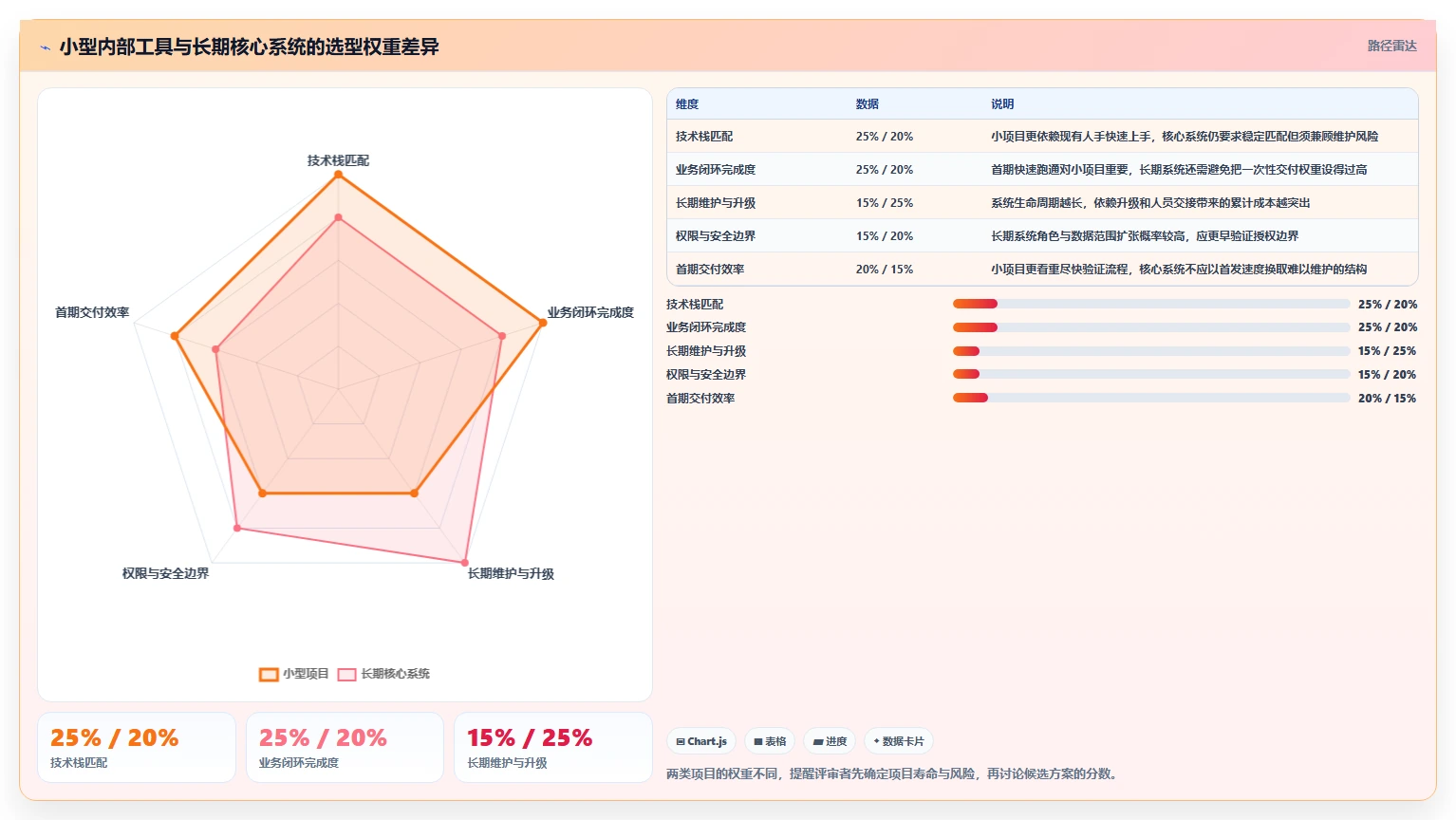Click the 权限与安全边界 progress bar

coord(1151,374)
